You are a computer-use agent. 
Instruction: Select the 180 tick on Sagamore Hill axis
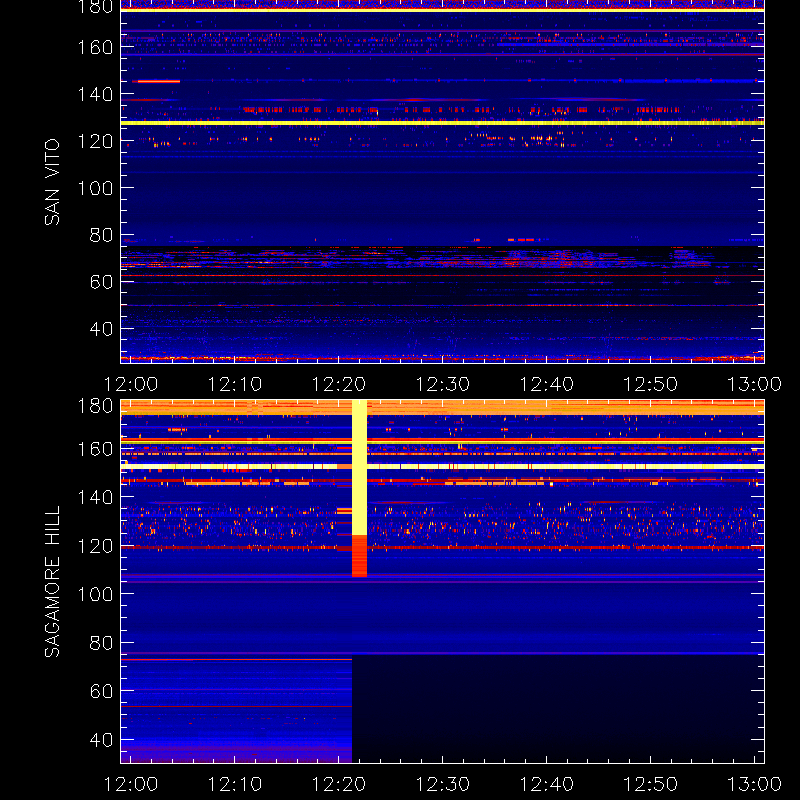click(x=95, y=406)
